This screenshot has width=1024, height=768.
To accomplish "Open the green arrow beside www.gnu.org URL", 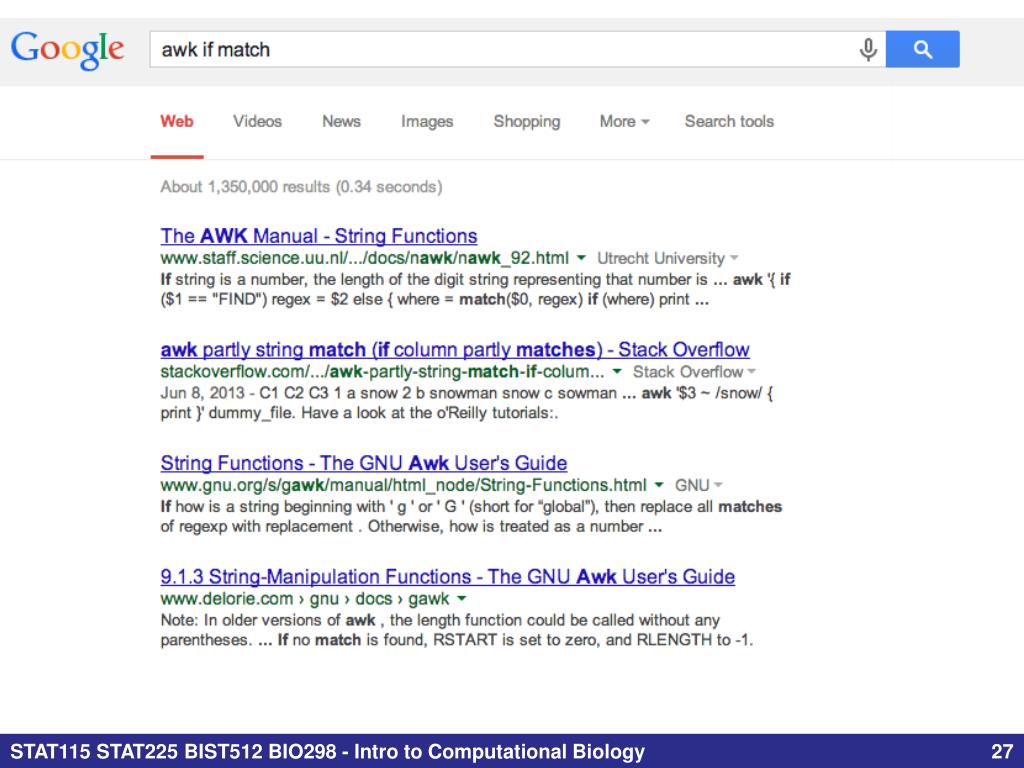I will (659, 485).
